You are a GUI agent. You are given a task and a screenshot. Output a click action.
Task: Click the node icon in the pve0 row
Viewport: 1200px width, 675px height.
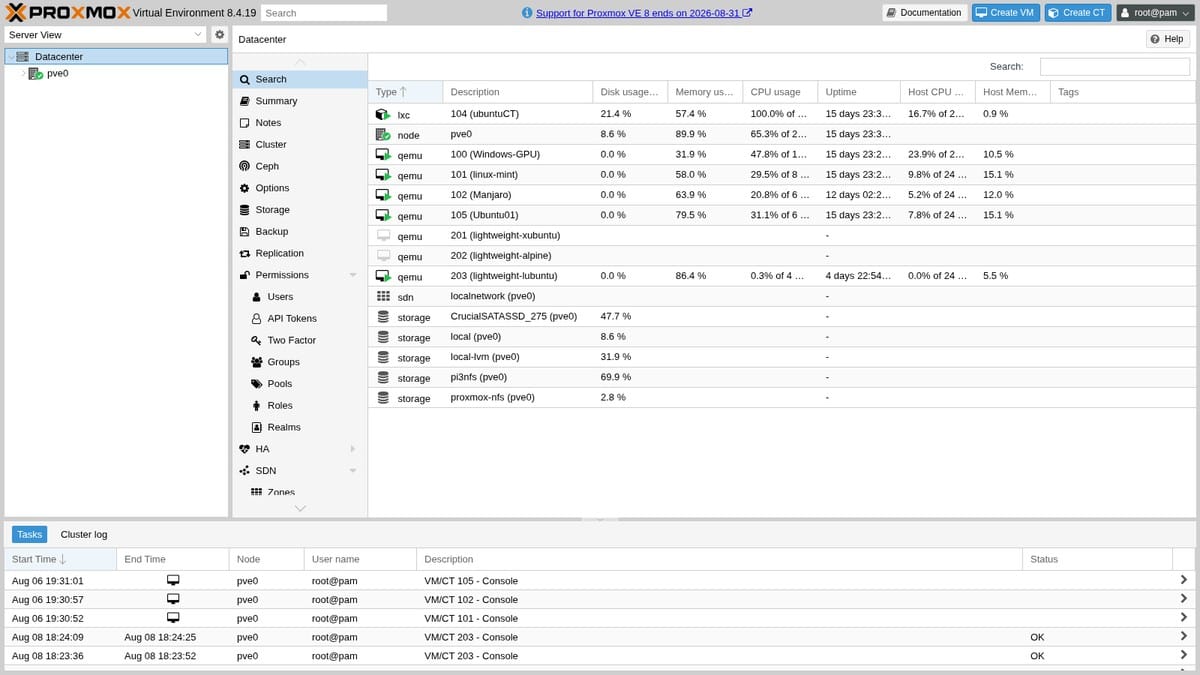(x=383, y=135)
